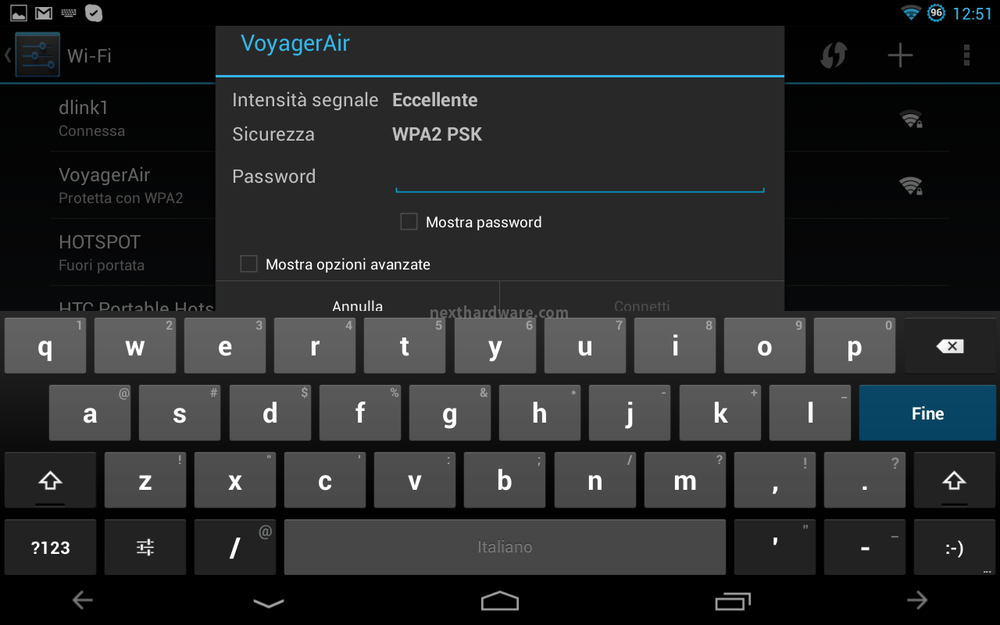Tap the Italiano space bar
The height and width of the screenshot is (625, 1000).
(504, 547)
